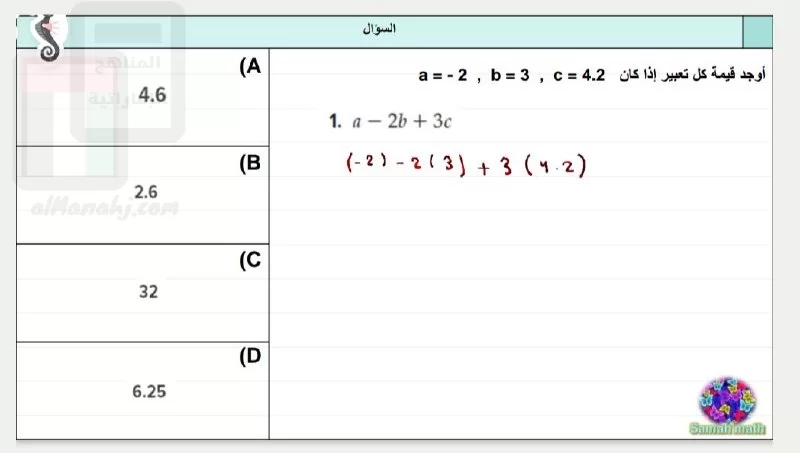This screenshot has height=453, width=800.
Task: Click the red handwritten substitution line
Action: [x=466, y=165]
